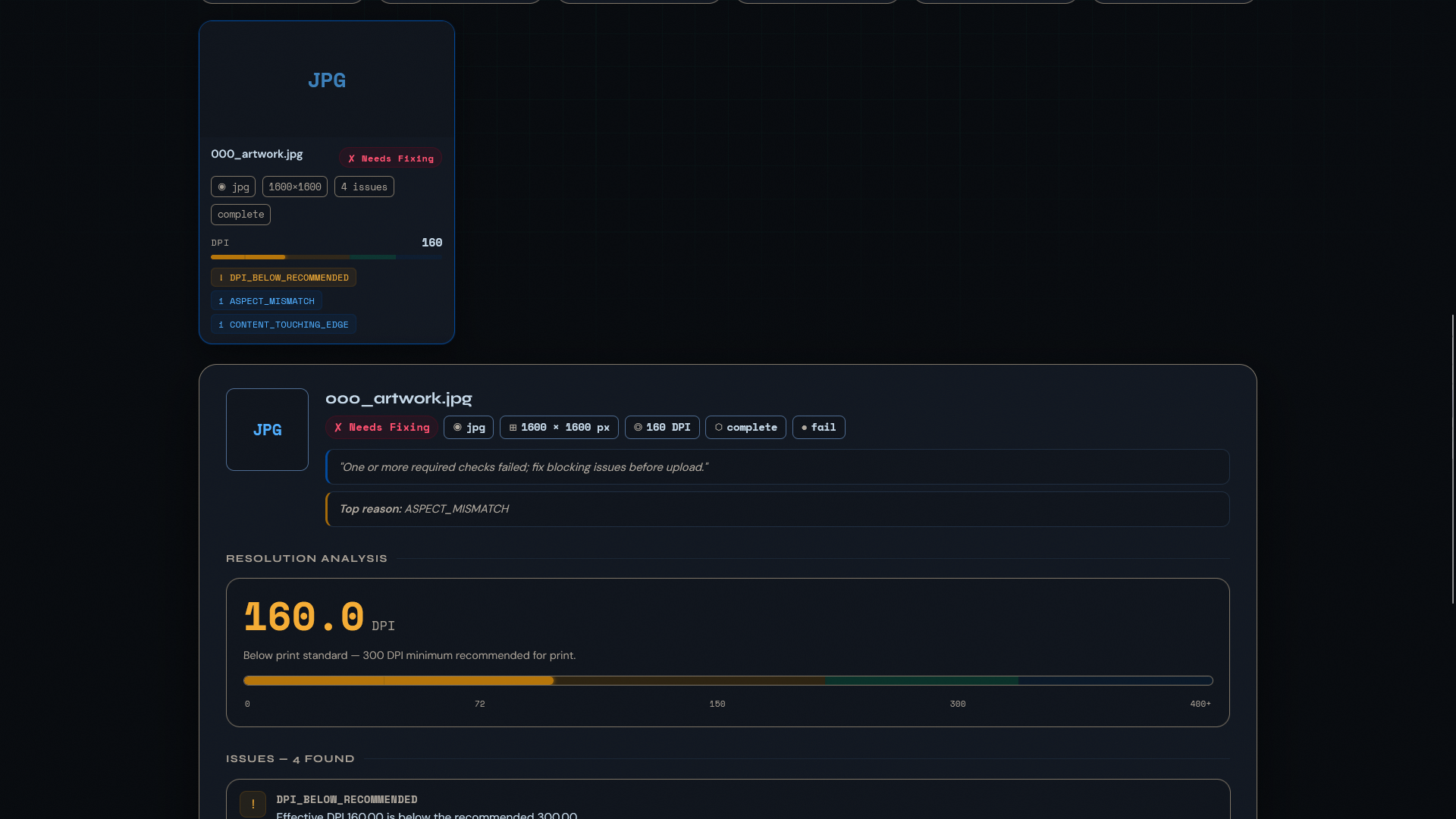The height and width of the screenshot is (819, 1456).
Task: Select the card's ASPECT_MISMATCH tag
Action: click(266, 301)
